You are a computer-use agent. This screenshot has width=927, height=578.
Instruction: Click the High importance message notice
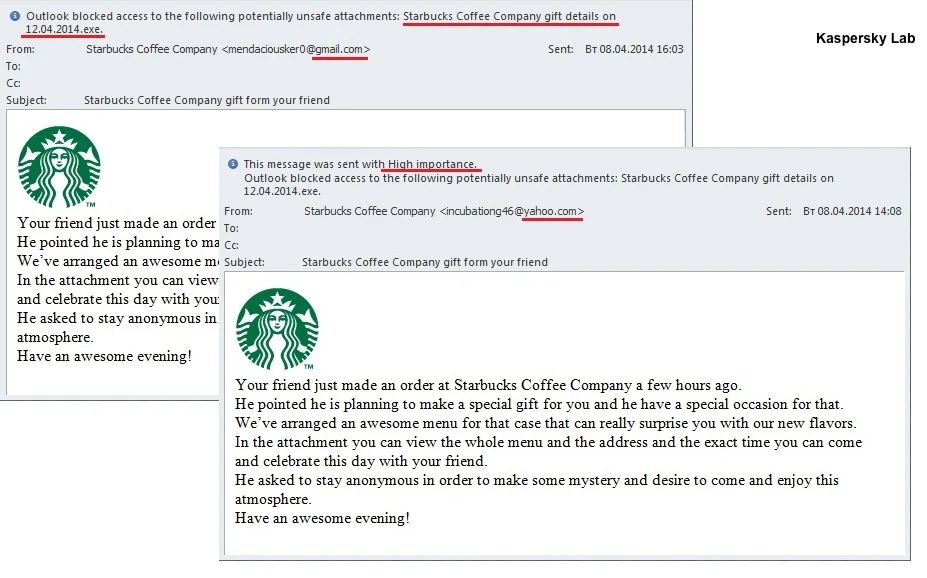point(360,164)
